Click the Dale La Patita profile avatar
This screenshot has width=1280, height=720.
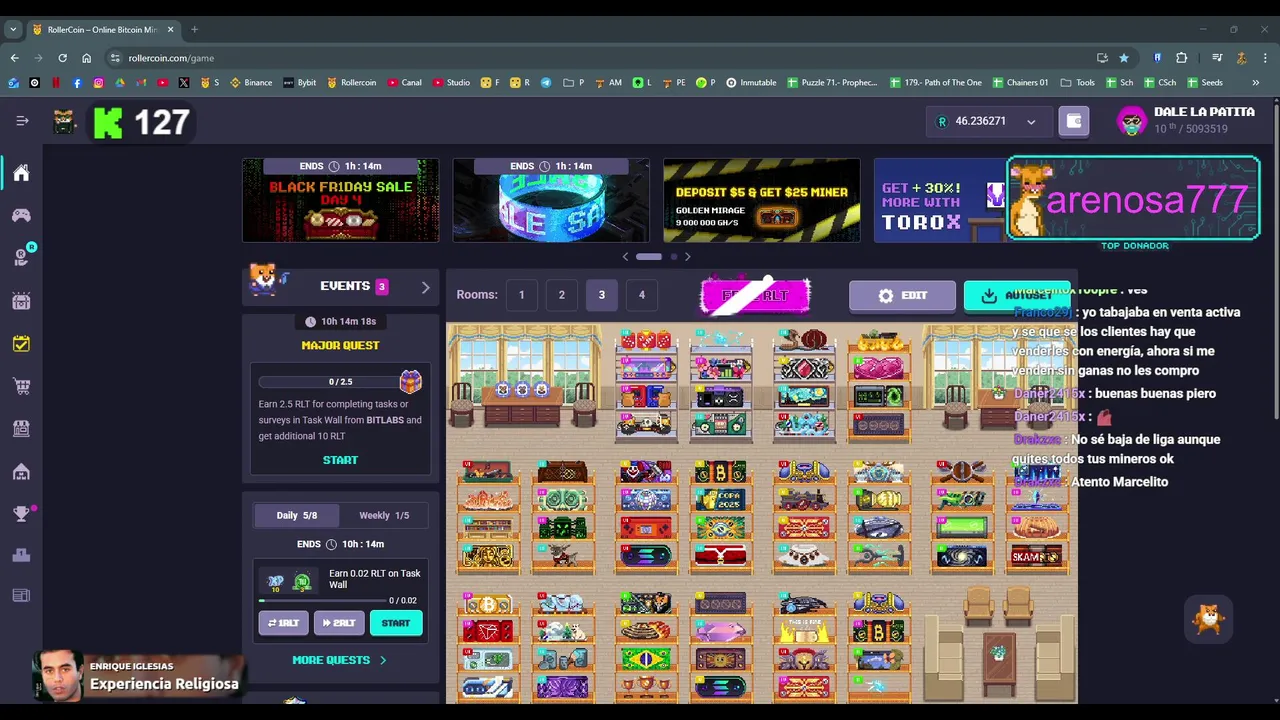coord(1131,121)
